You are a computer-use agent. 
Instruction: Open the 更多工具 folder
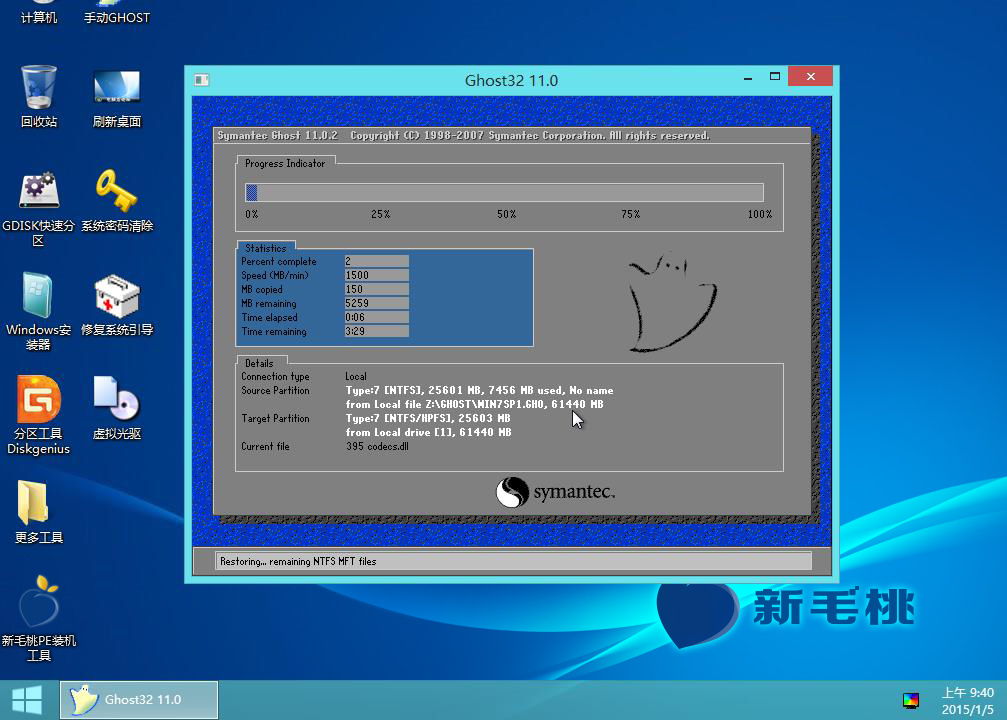coord(39,513)
